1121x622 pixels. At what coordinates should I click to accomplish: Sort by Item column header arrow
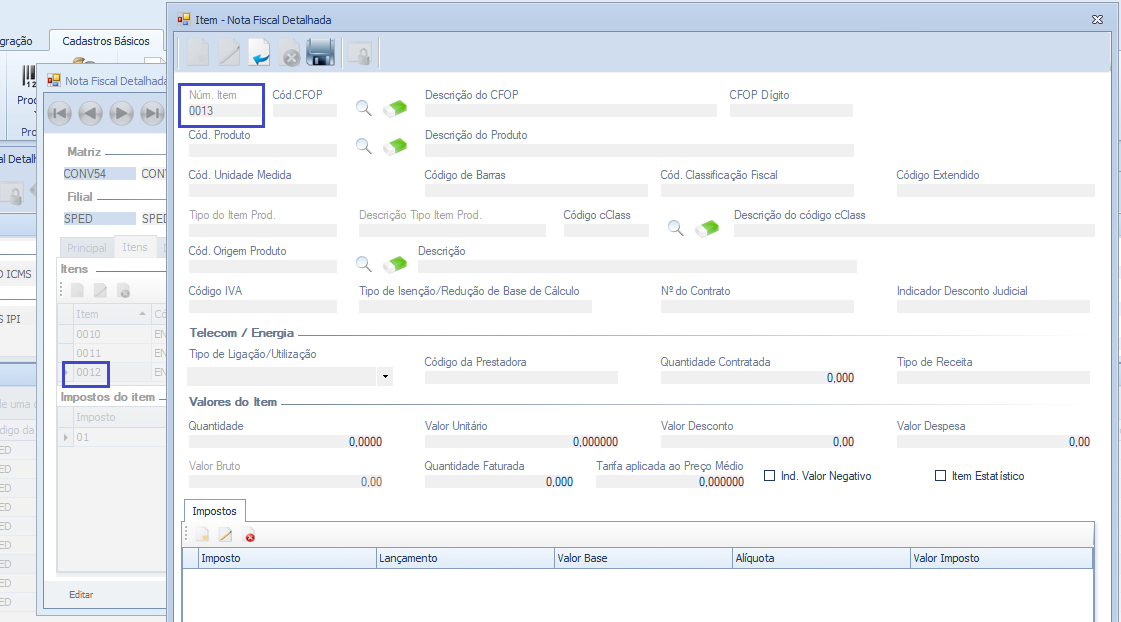142,314
